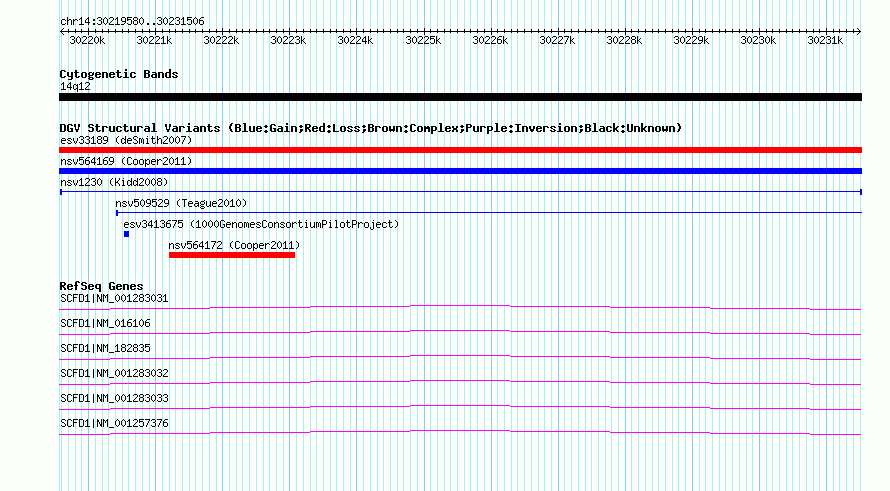Click the 30221k ruler tick label
Viewport: 890px width, 491px height.
154,40
